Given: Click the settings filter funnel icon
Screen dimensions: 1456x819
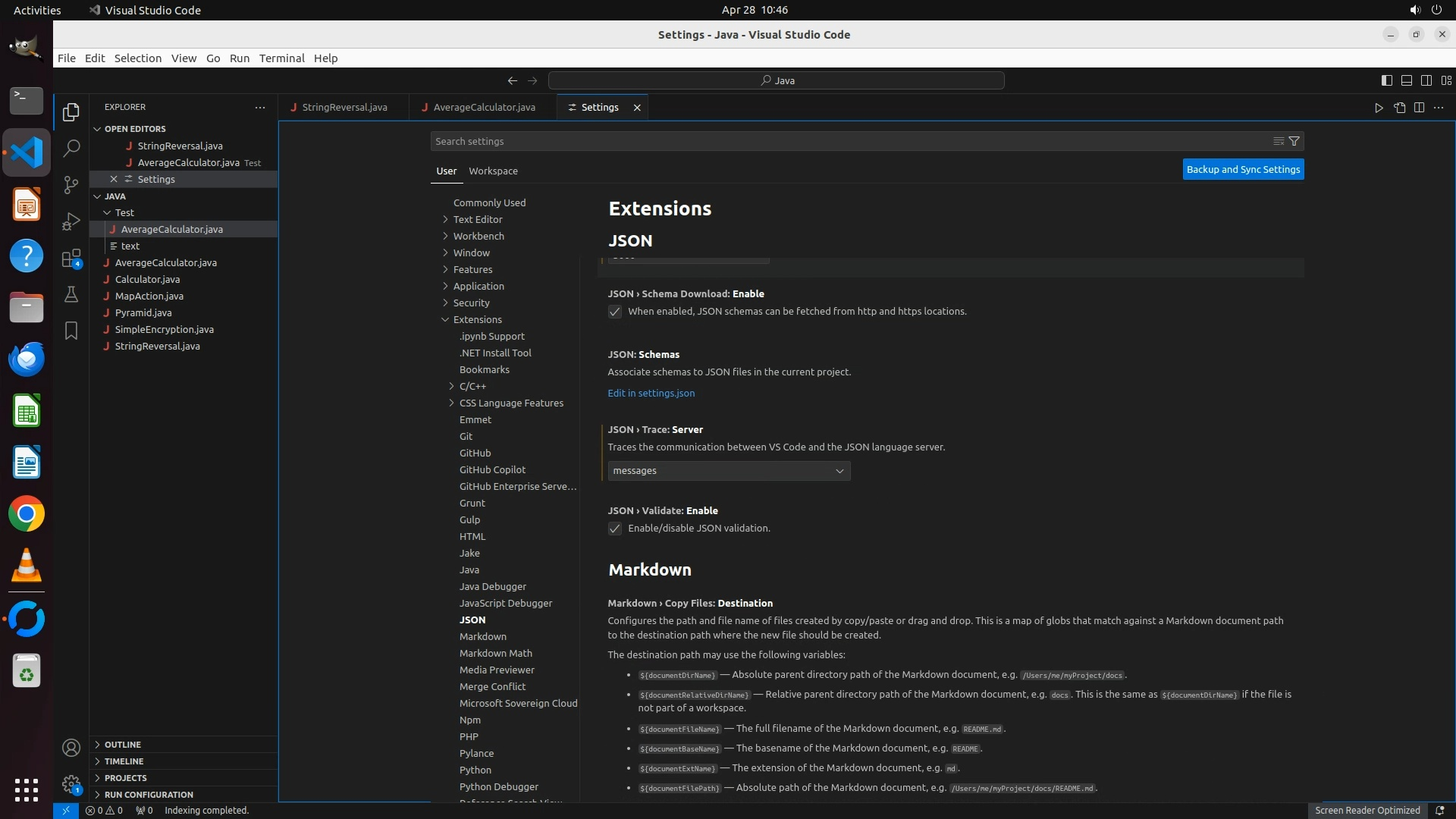Looking at the screenshot, I should click(1294, 141).
